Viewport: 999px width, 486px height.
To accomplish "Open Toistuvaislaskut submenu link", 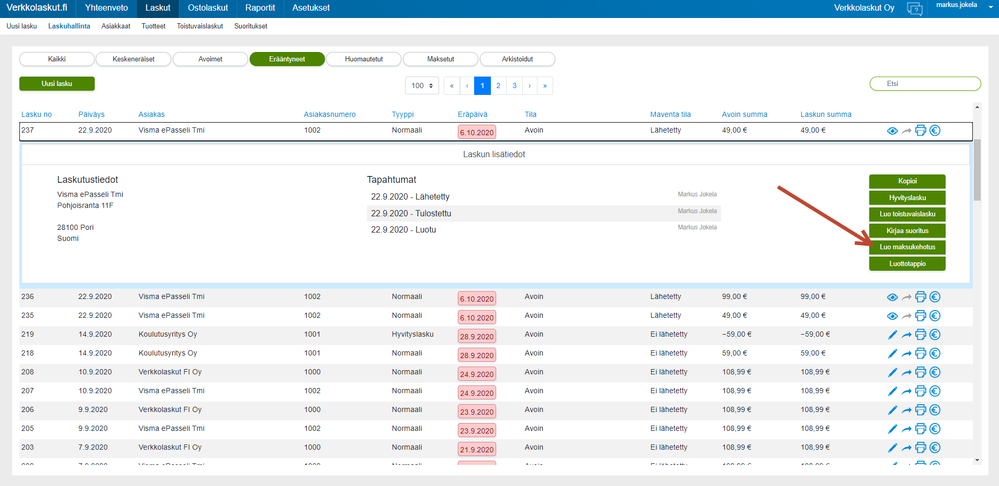I will click(199, 27).
